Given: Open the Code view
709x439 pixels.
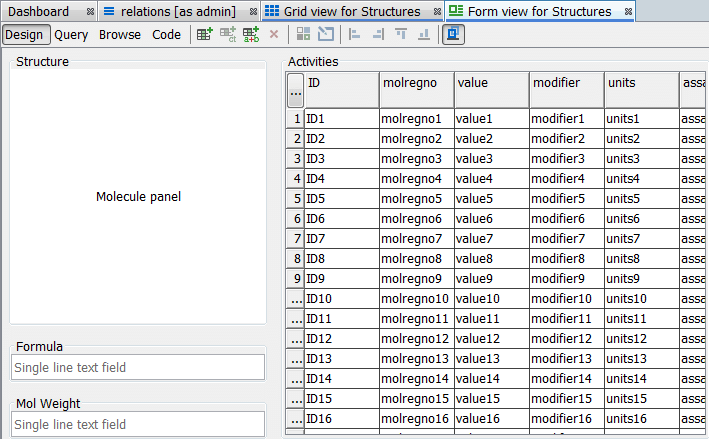Looking at the screenshot, I should pyautogui.click(x=166, y=34).
